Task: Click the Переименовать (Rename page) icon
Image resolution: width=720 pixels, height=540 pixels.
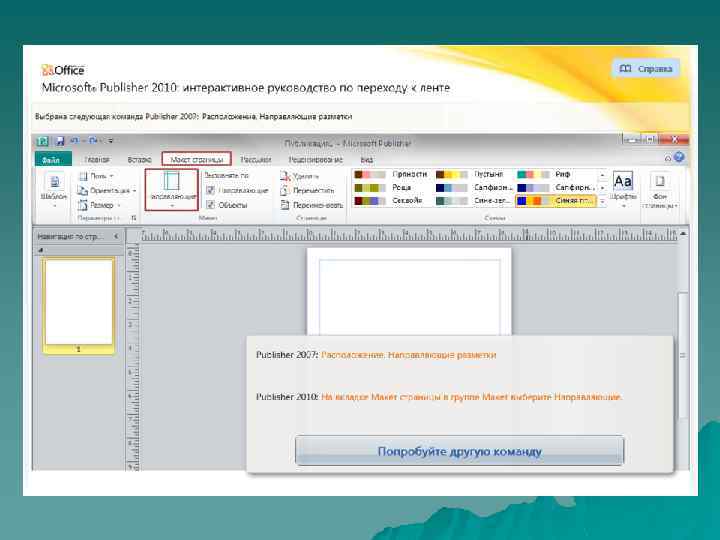Action: click(x=285, y=205)
